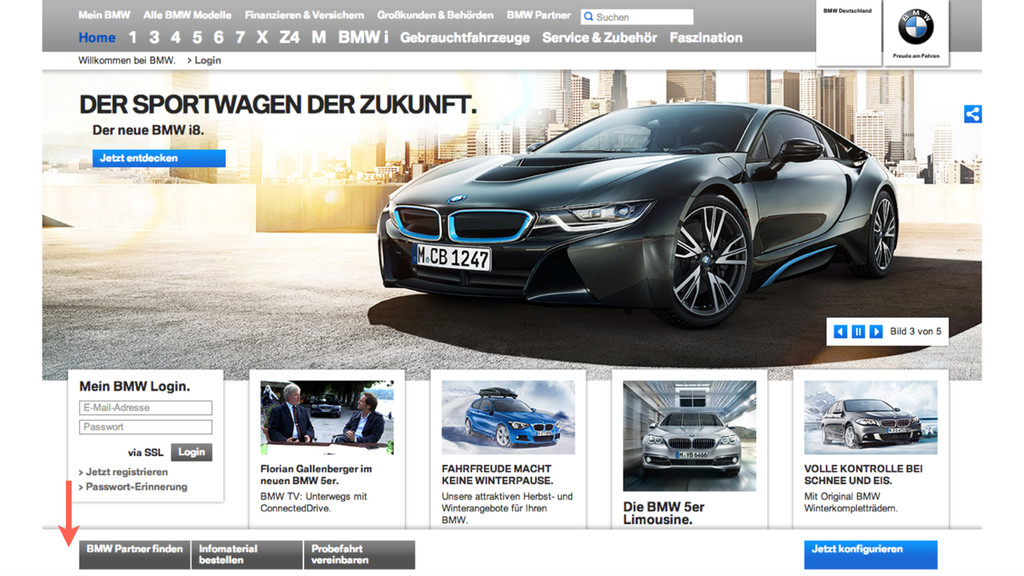1024x576 pixels.
Task: Click 'DER SPORTWAGEN DER ZUKUNFT.' headline
Action: [278, 104]
